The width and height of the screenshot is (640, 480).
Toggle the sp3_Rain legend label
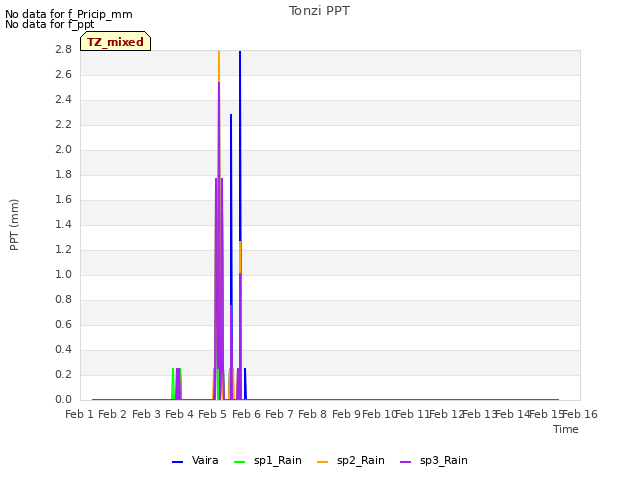tap(444, 460)
